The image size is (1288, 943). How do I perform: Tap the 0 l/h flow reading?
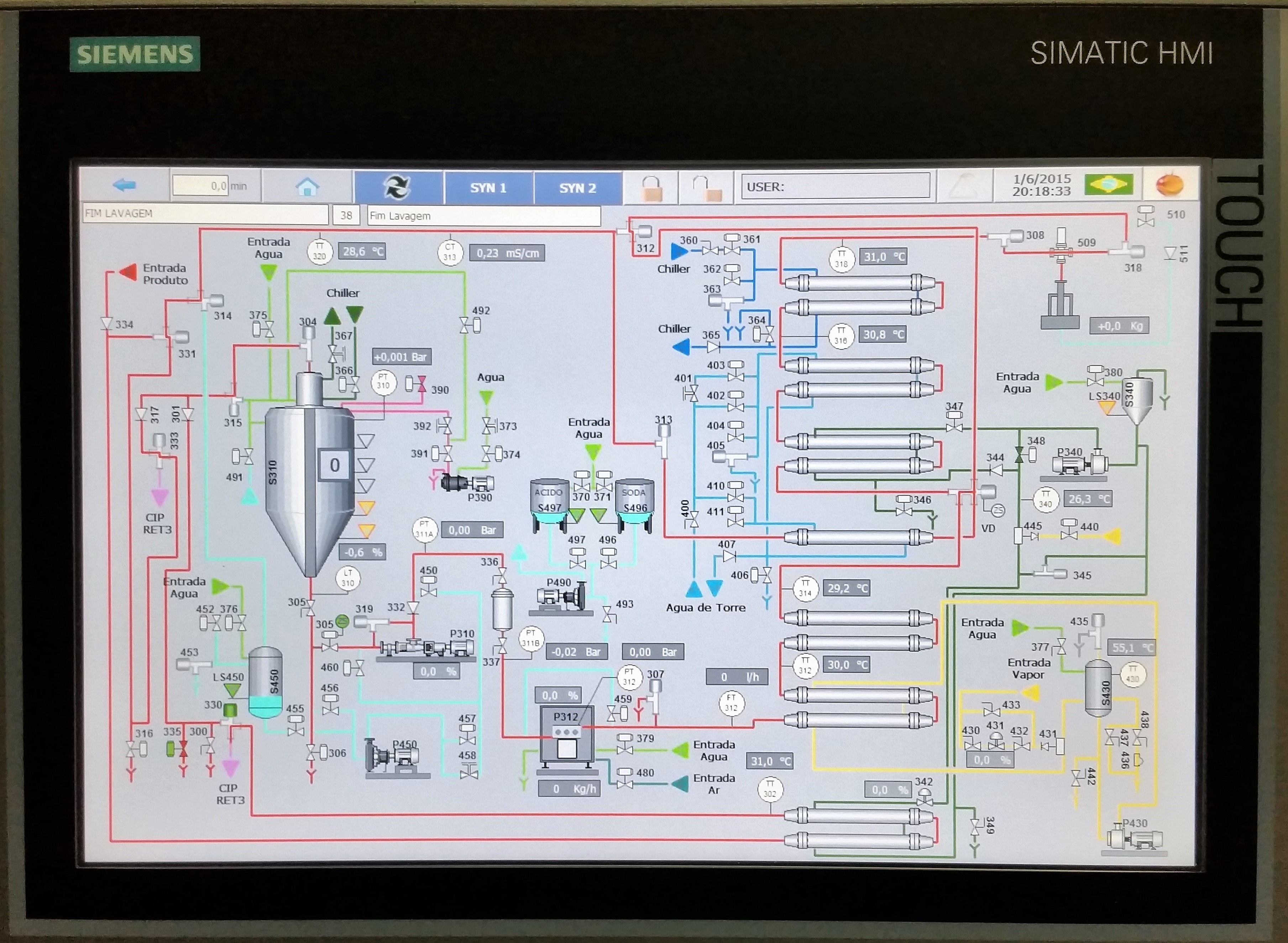[x=737, y=676]
